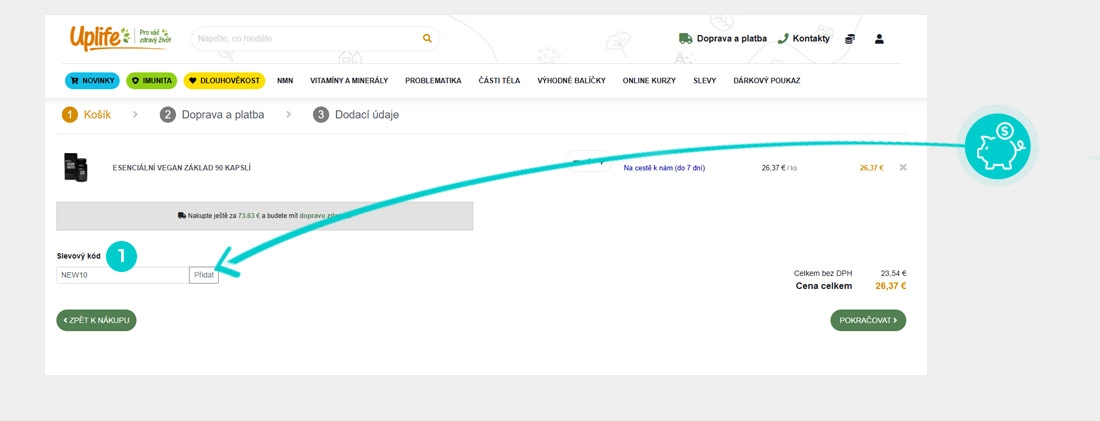Select the Imunita category
The image size is (1100, 421).
click(151, 80)
